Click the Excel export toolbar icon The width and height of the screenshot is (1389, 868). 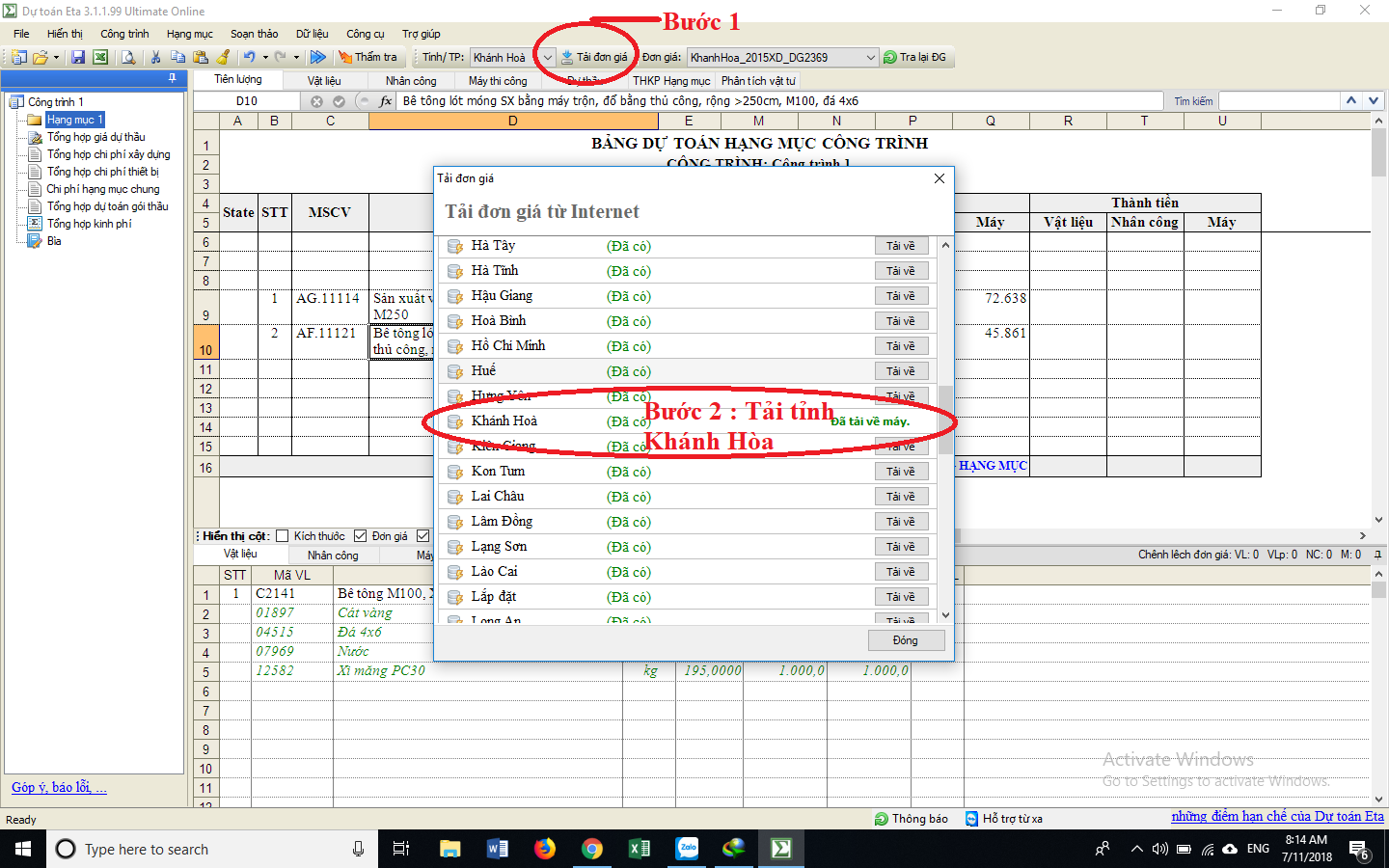[99, 58]
